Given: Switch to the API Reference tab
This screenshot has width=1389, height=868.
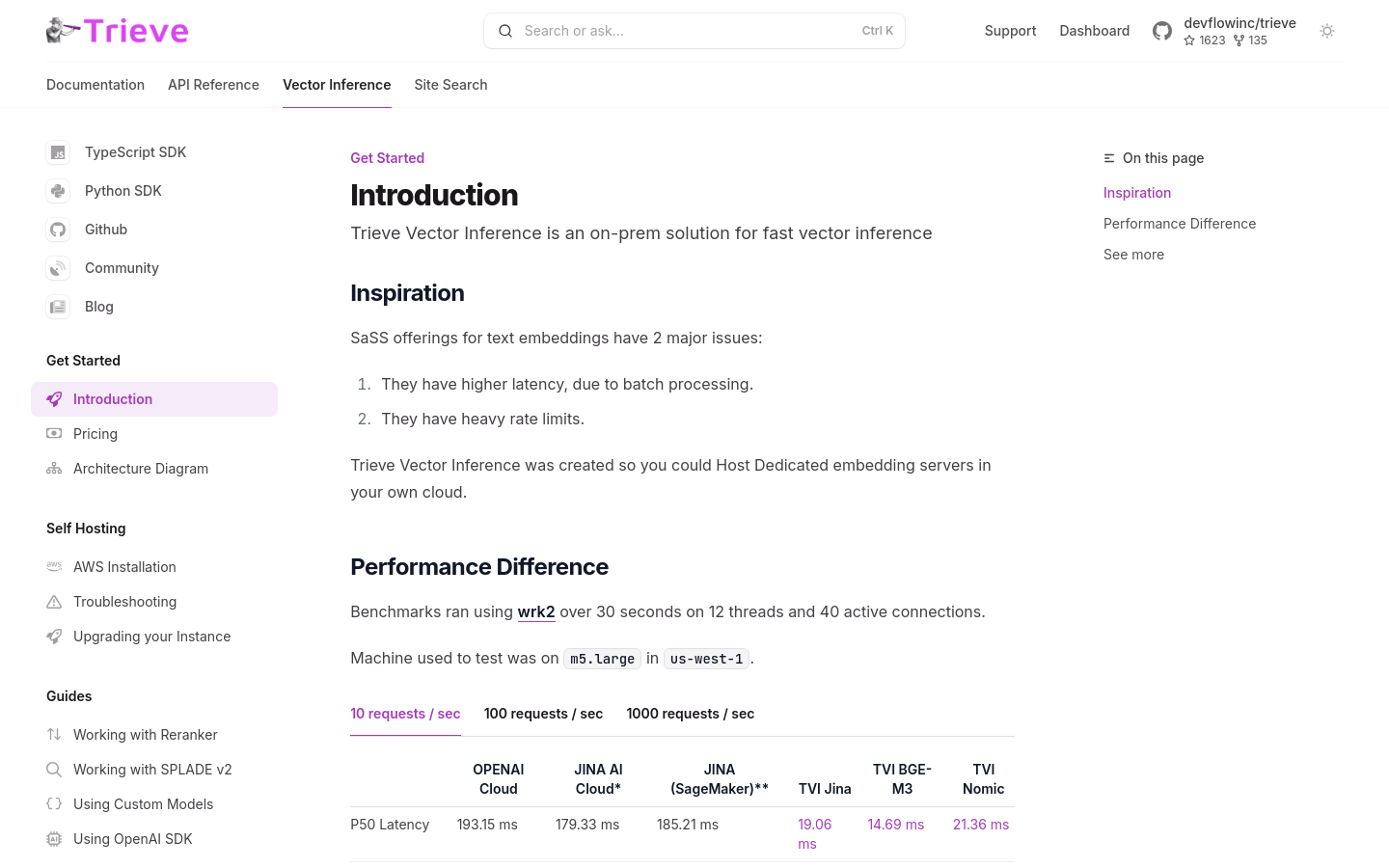Looking at the screenshot, I should click(x=213, y=85).
